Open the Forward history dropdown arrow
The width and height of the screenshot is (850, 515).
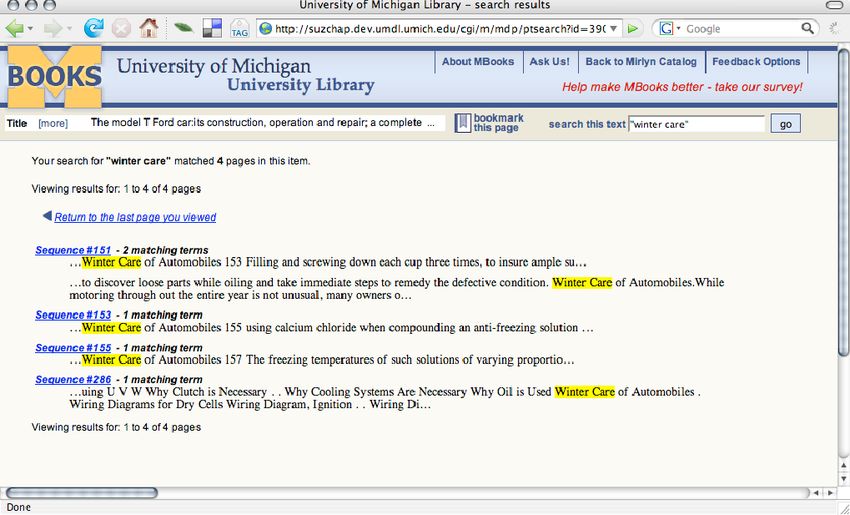coord(69,29)
